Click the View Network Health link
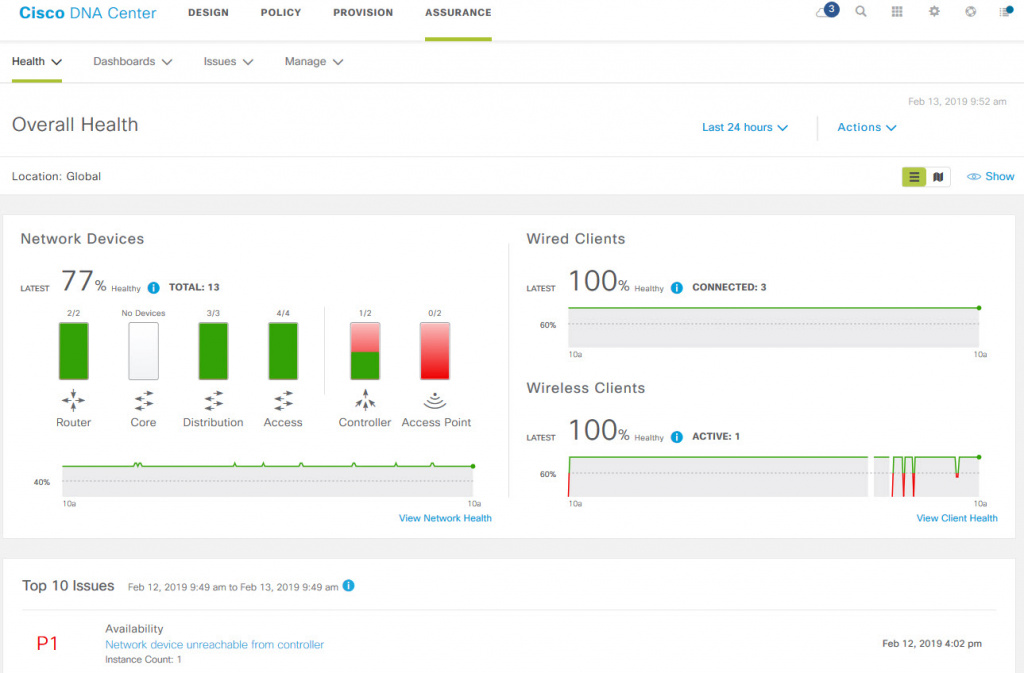The height and width of the screenshot is (673, 1024). [445, 518]
